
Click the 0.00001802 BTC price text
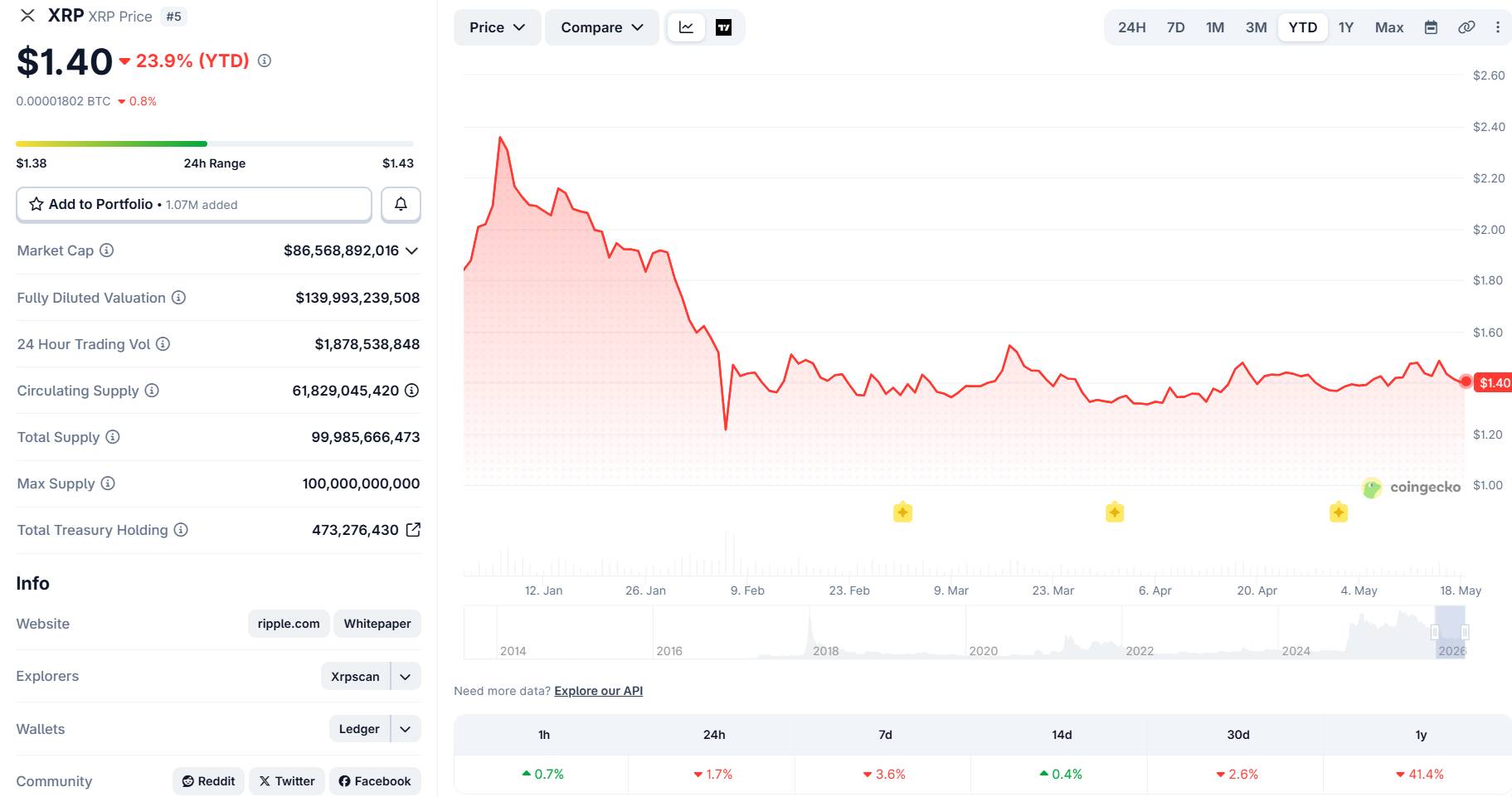(63, 101)
